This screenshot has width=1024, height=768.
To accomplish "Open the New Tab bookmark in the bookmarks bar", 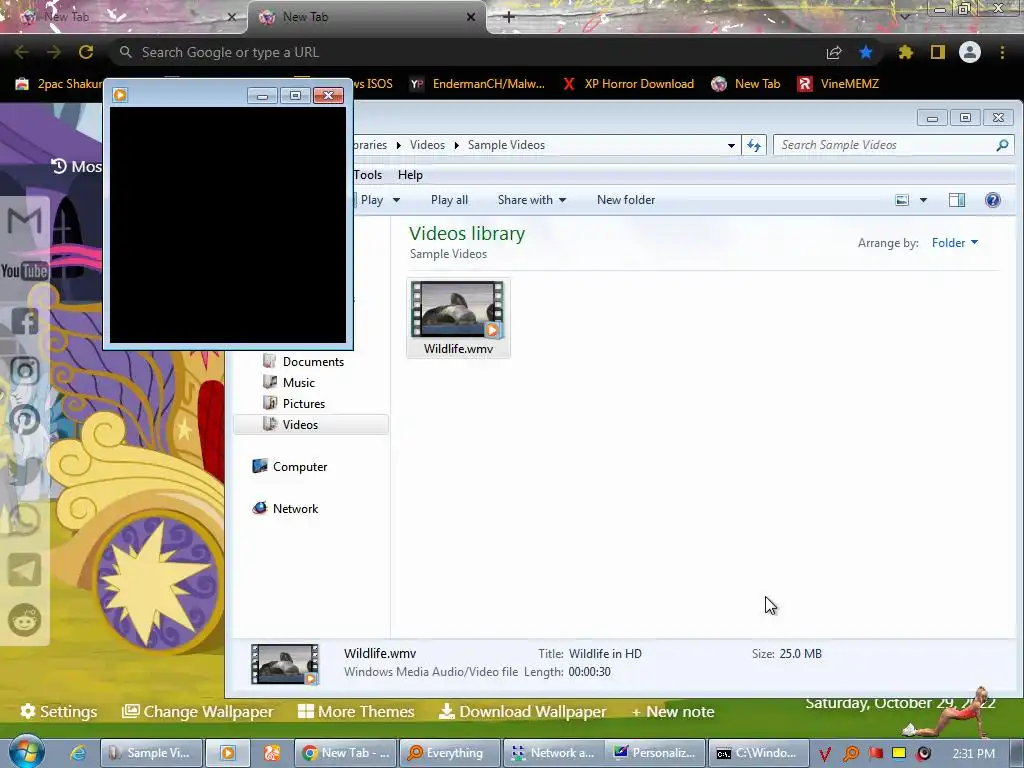I will (746, 84).
